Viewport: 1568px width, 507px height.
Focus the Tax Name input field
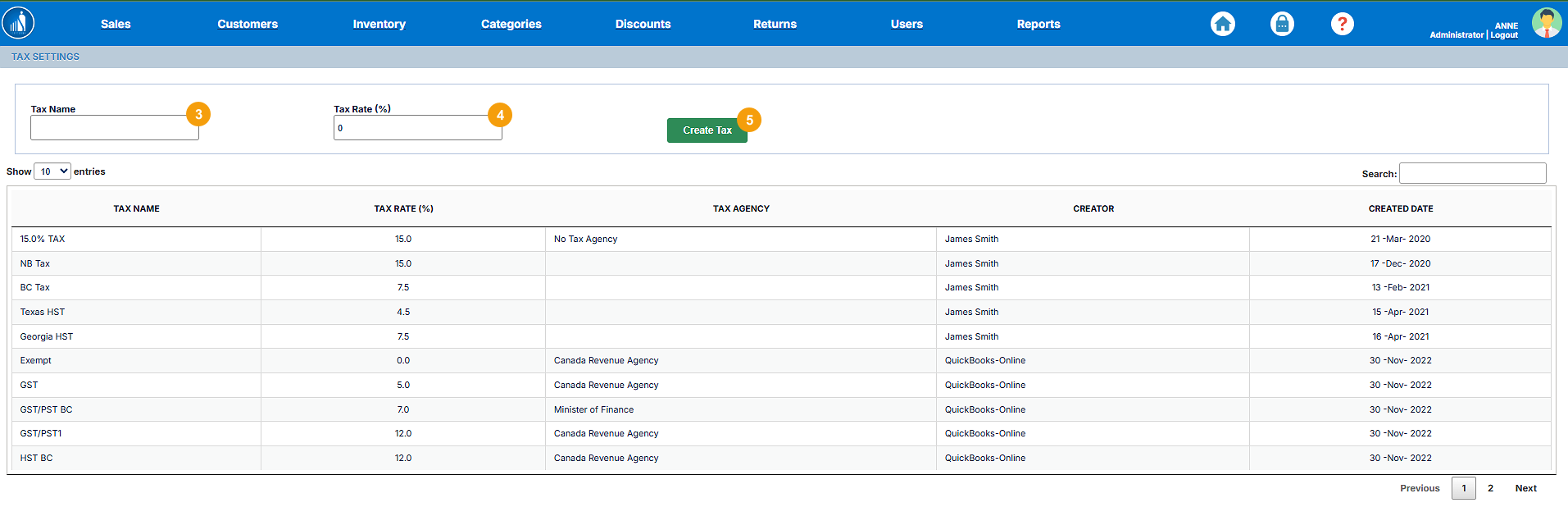[x=114, y=128]
